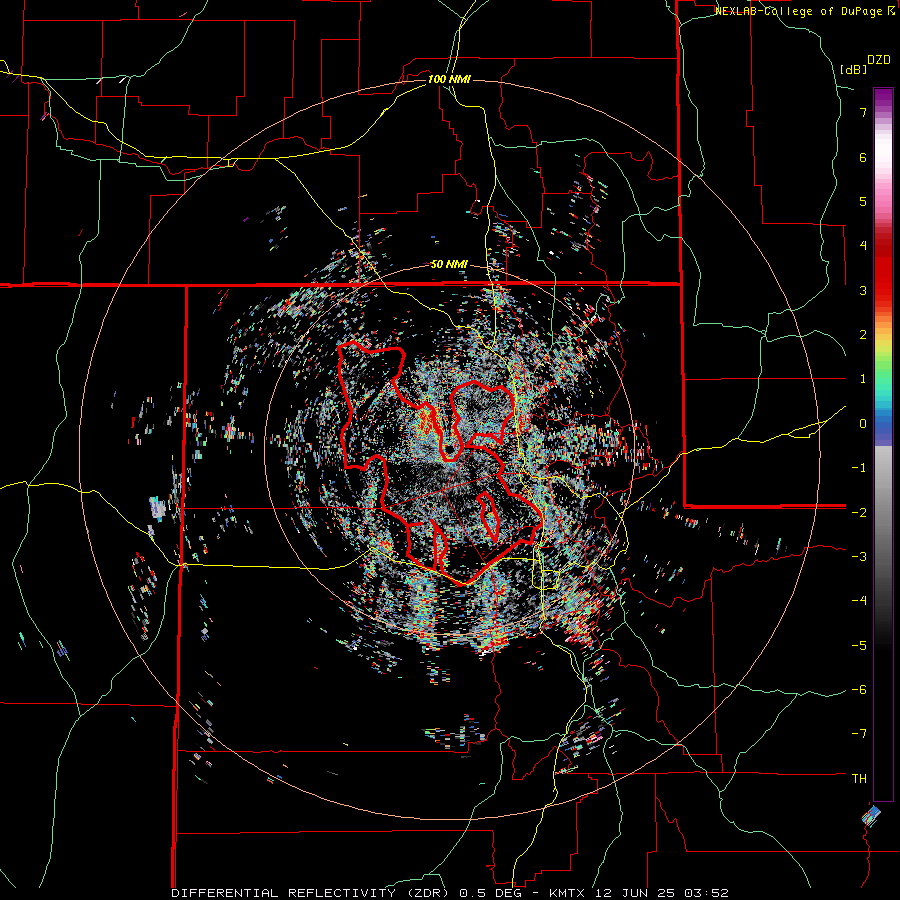This screenshot has height=900, width=900.
Task: Click the -4 value on ZDR scale
Action: (859, 601)
